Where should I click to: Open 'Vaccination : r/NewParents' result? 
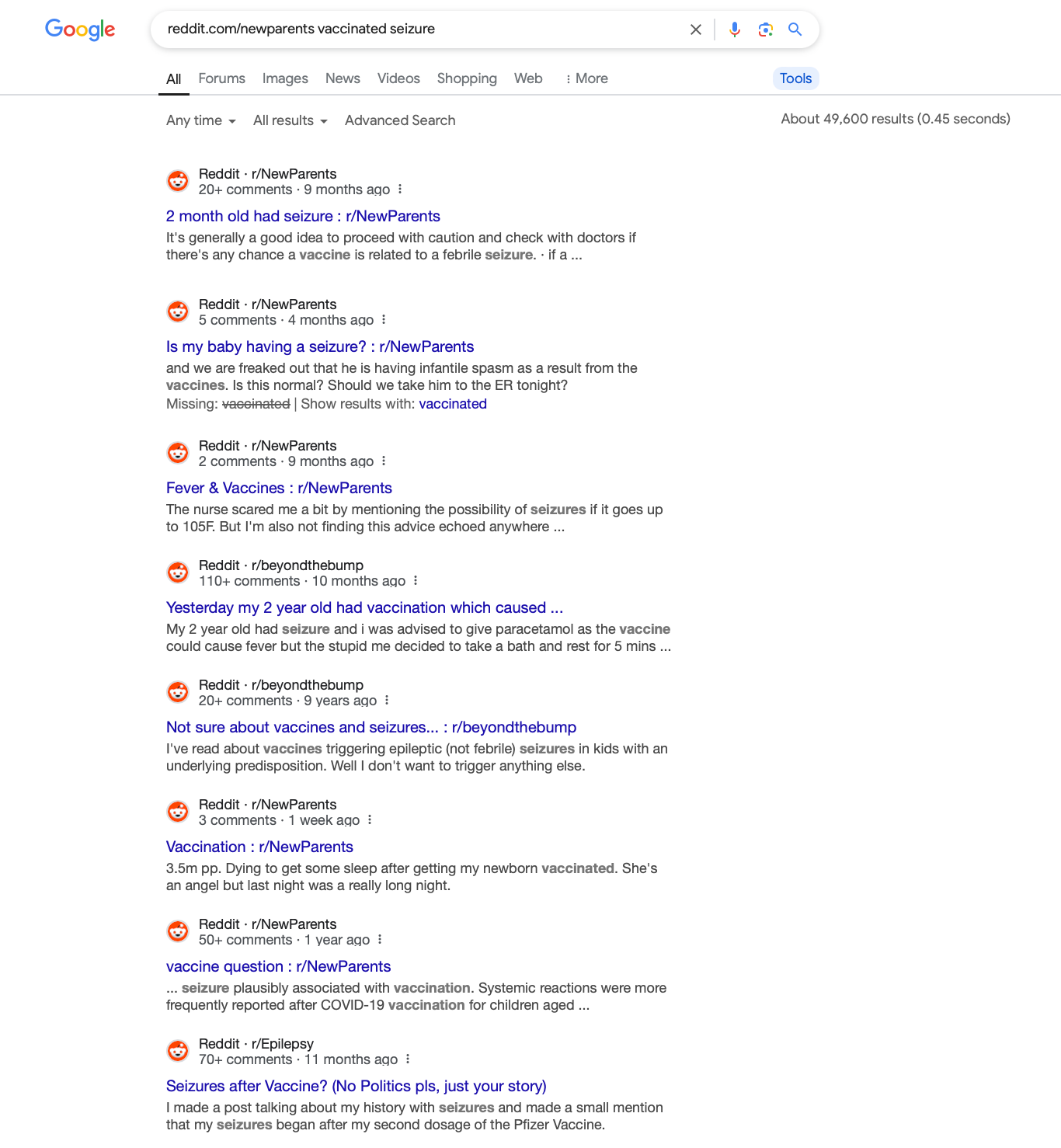click(259, 847)
